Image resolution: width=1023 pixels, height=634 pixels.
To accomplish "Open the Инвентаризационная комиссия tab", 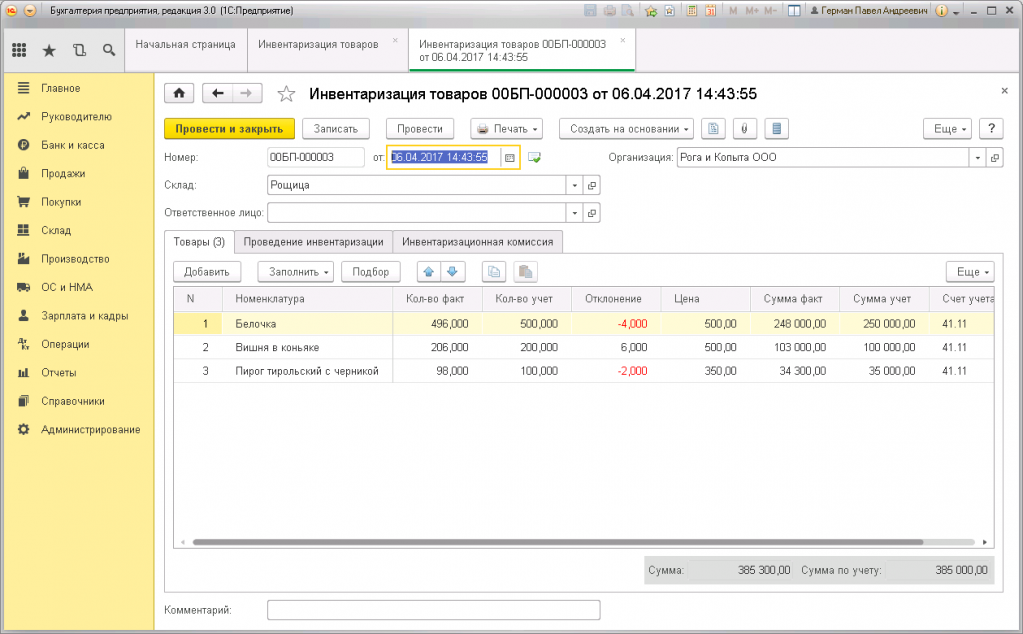I will pos(478,242).
